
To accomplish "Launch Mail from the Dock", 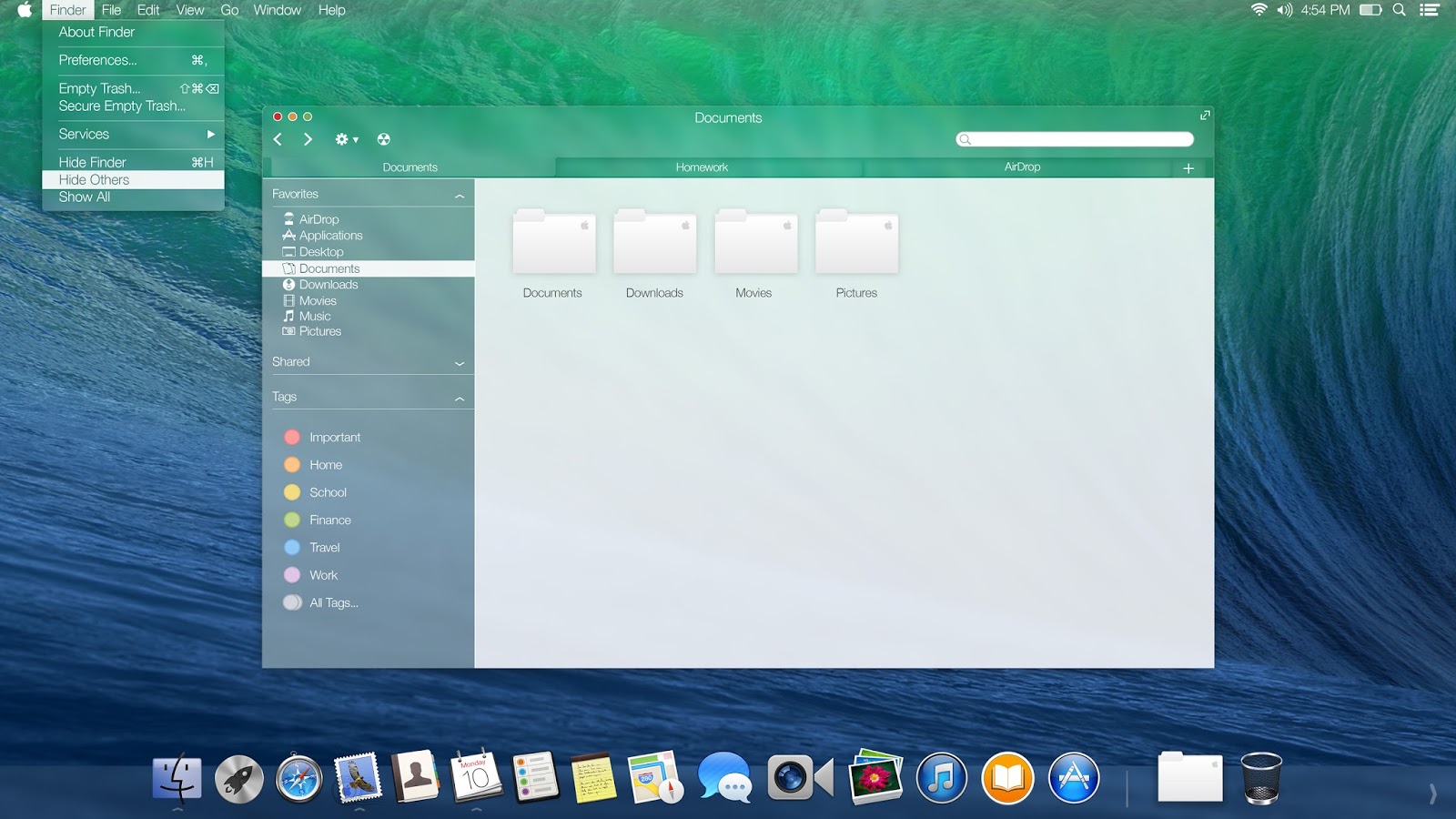I will click(x=358, y=778).
